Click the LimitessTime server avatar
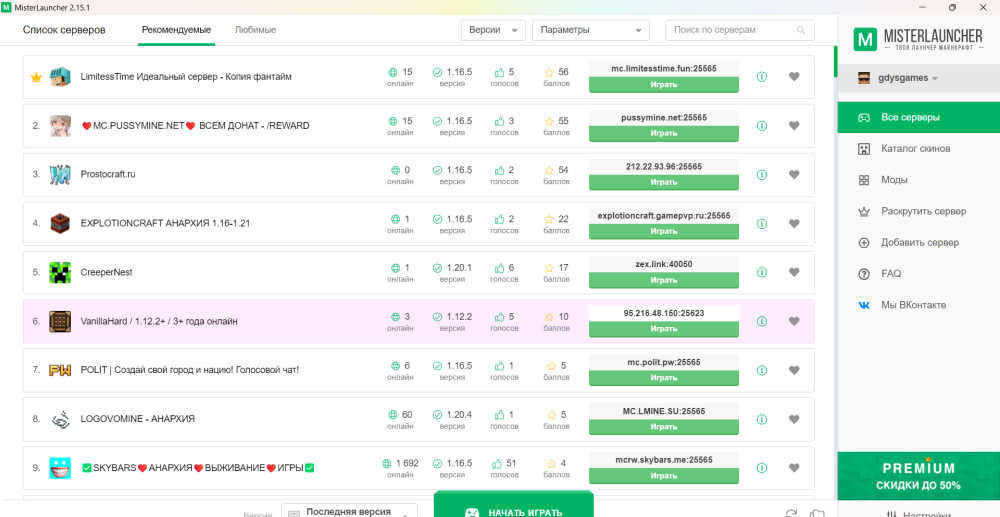Viewport: 1000px width, 517px height. (60, 76)
